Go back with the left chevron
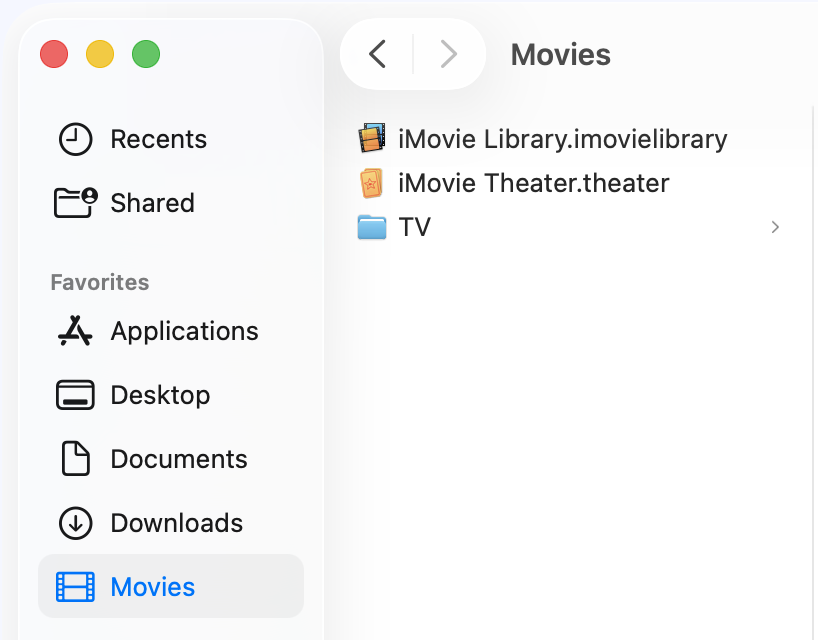 pos(377,54)
